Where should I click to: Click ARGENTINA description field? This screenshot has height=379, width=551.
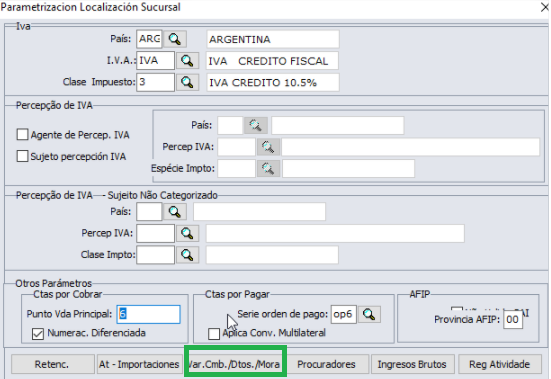[273, 39]
